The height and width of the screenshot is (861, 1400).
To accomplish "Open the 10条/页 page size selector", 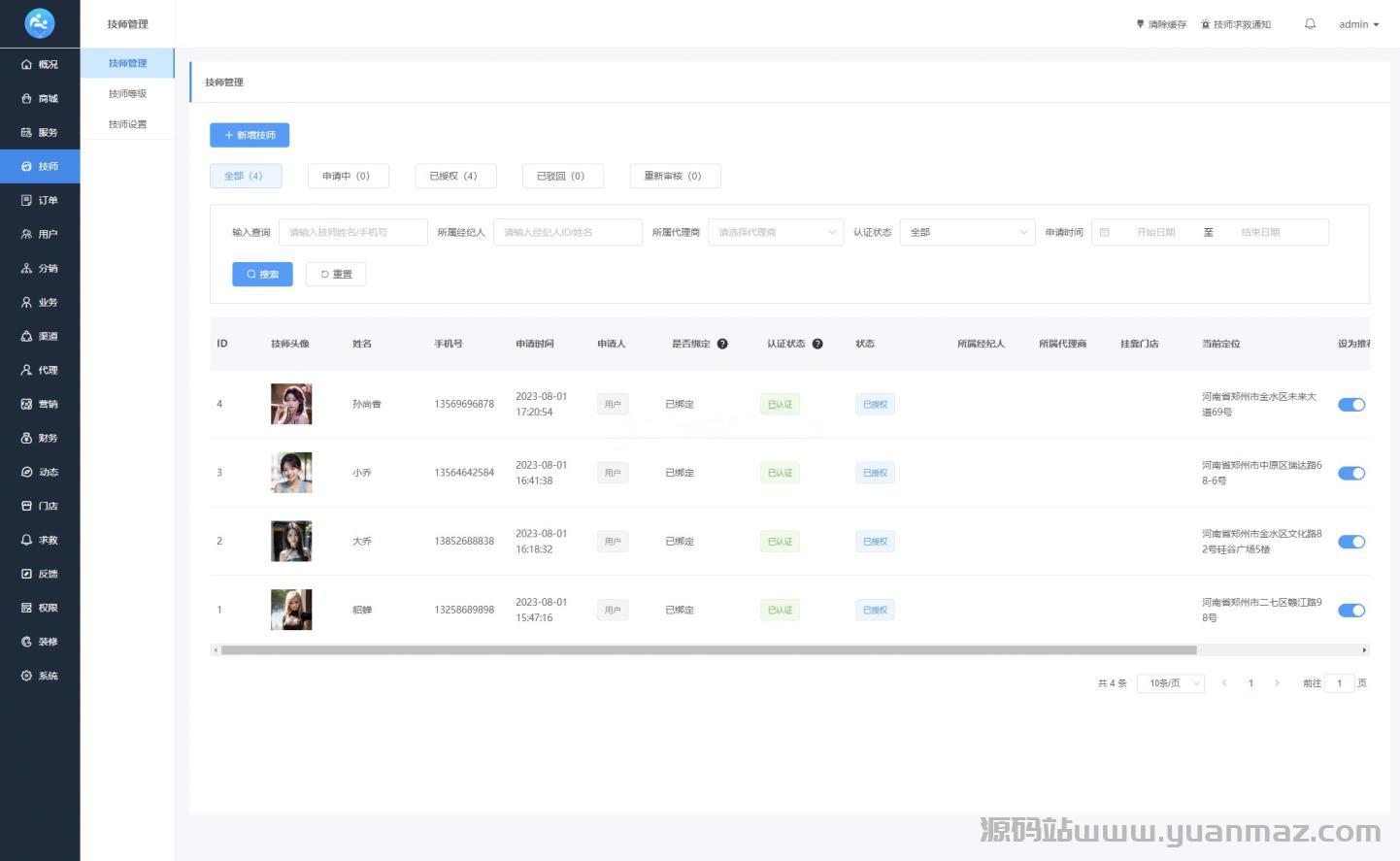I will [x=1170, y=683].
